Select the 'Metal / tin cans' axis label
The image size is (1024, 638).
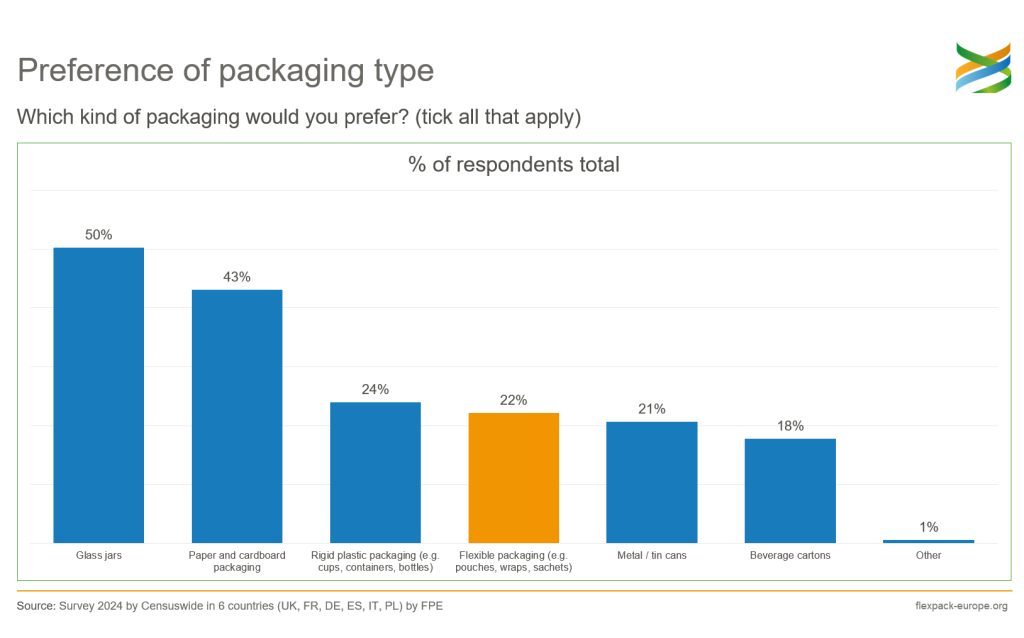pos(652,555)
